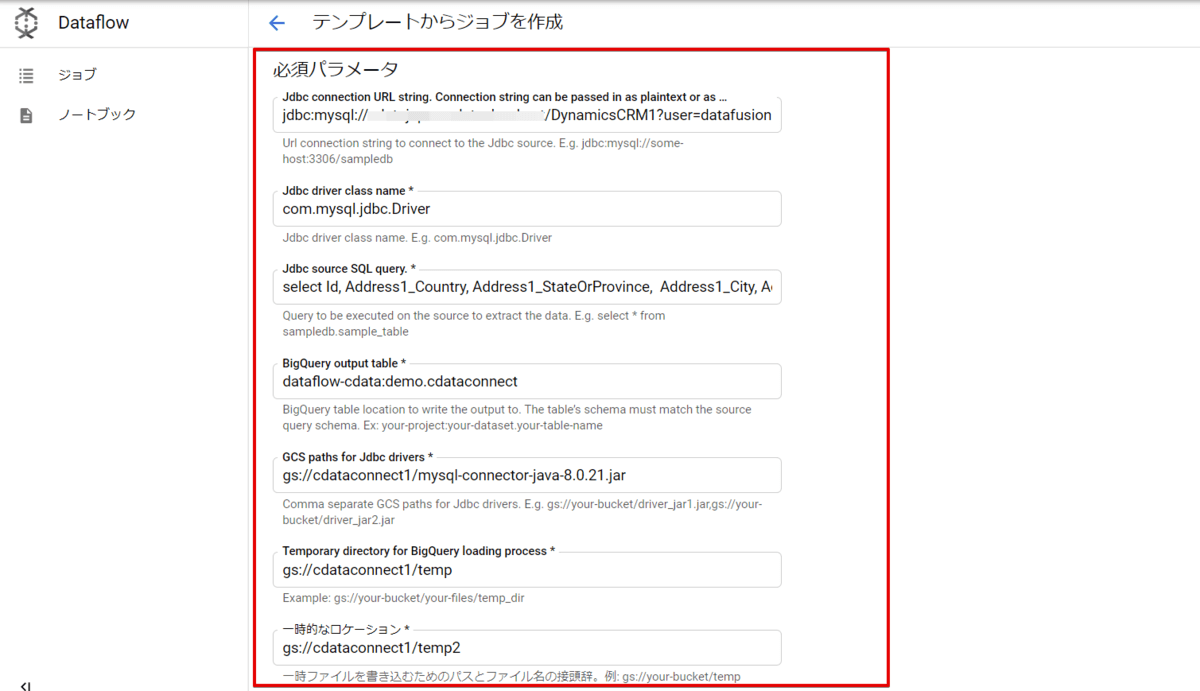
Task: Click the Dataflow product logo icon
Action: [x=27, y=22]
